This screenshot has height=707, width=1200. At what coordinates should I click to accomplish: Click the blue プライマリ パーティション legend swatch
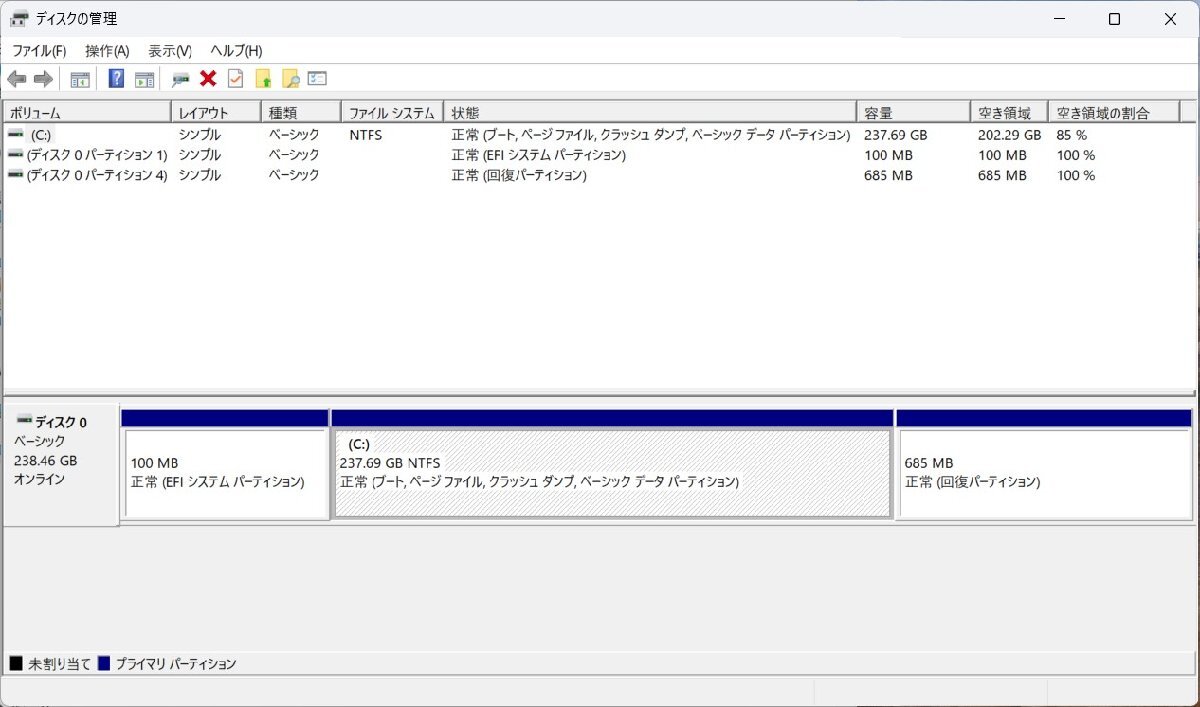tap(104, 664)
